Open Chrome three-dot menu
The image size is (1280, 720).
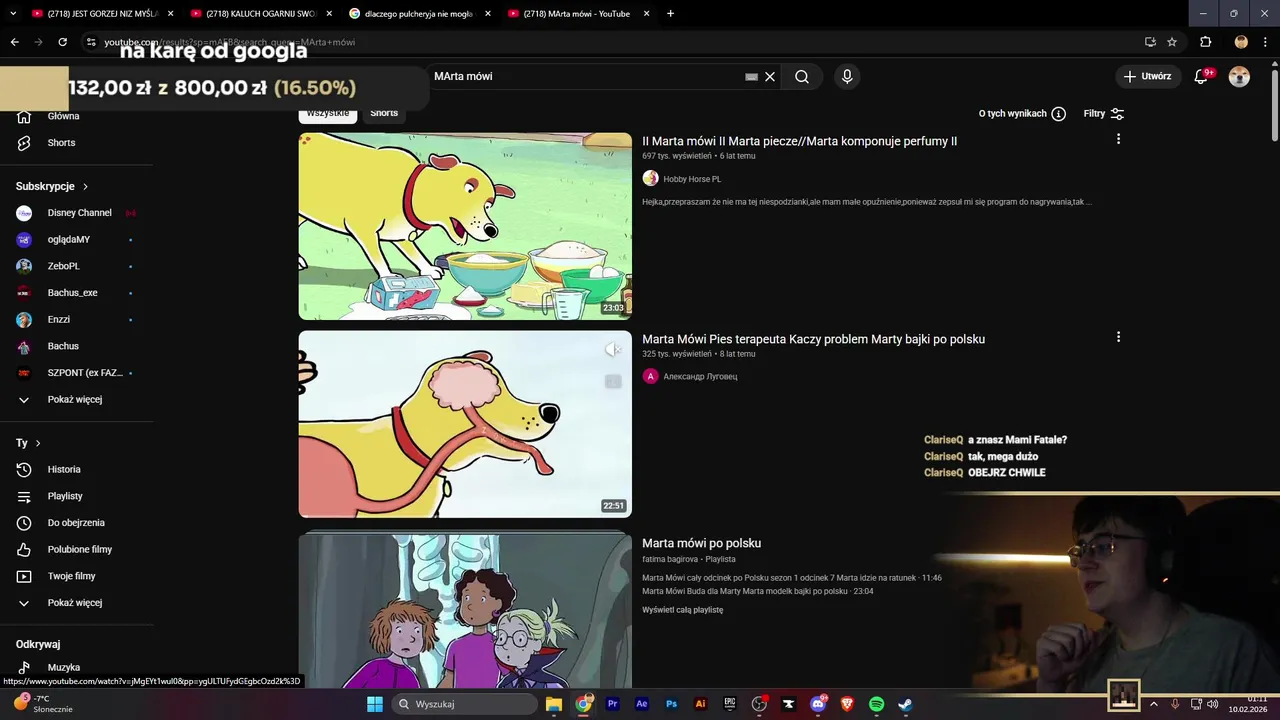1266,42
